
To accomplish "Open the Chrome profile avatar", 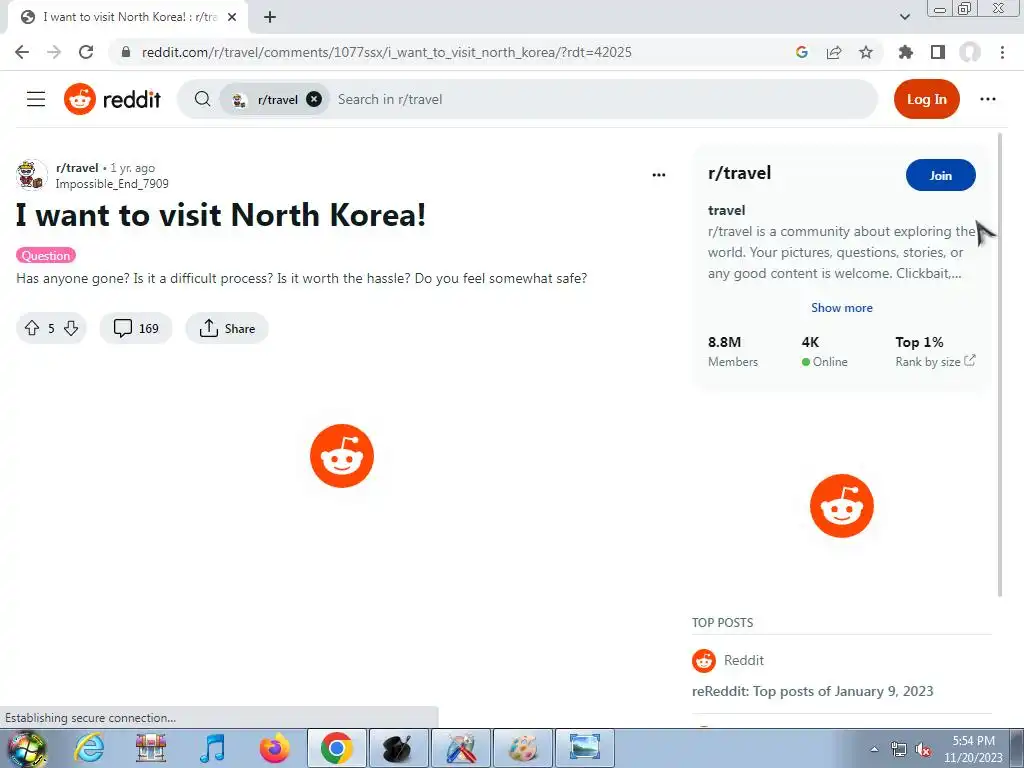I will [970, 52].
